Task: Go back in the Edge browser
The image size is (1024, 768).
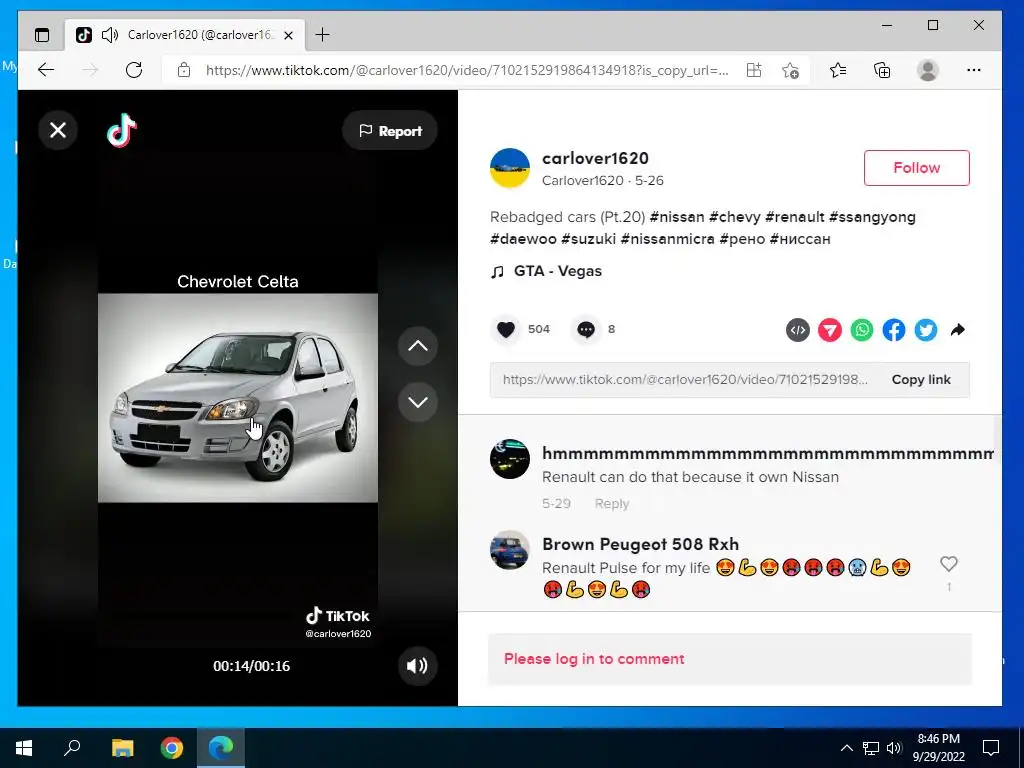Action: tap(46, 70)
